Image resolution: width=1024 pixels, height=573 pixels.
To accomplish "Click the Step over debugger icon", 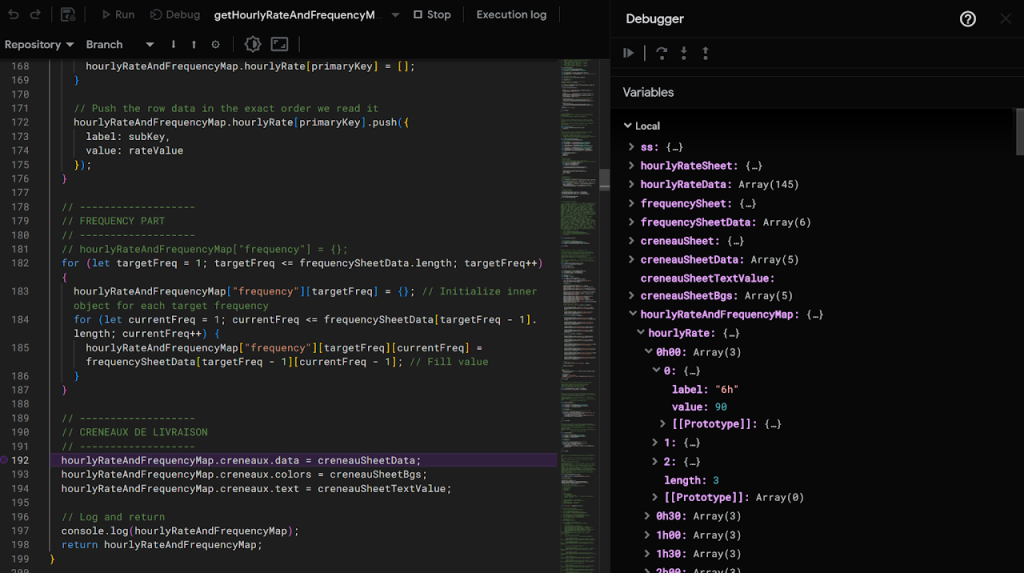I will tap(661, 53).
